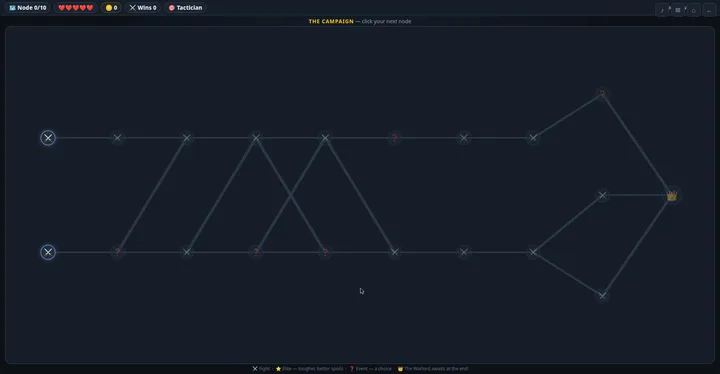Select the third bottom-row fight node
The height and width of the screenshot is (374, 720).
click(x=186, y=252)
